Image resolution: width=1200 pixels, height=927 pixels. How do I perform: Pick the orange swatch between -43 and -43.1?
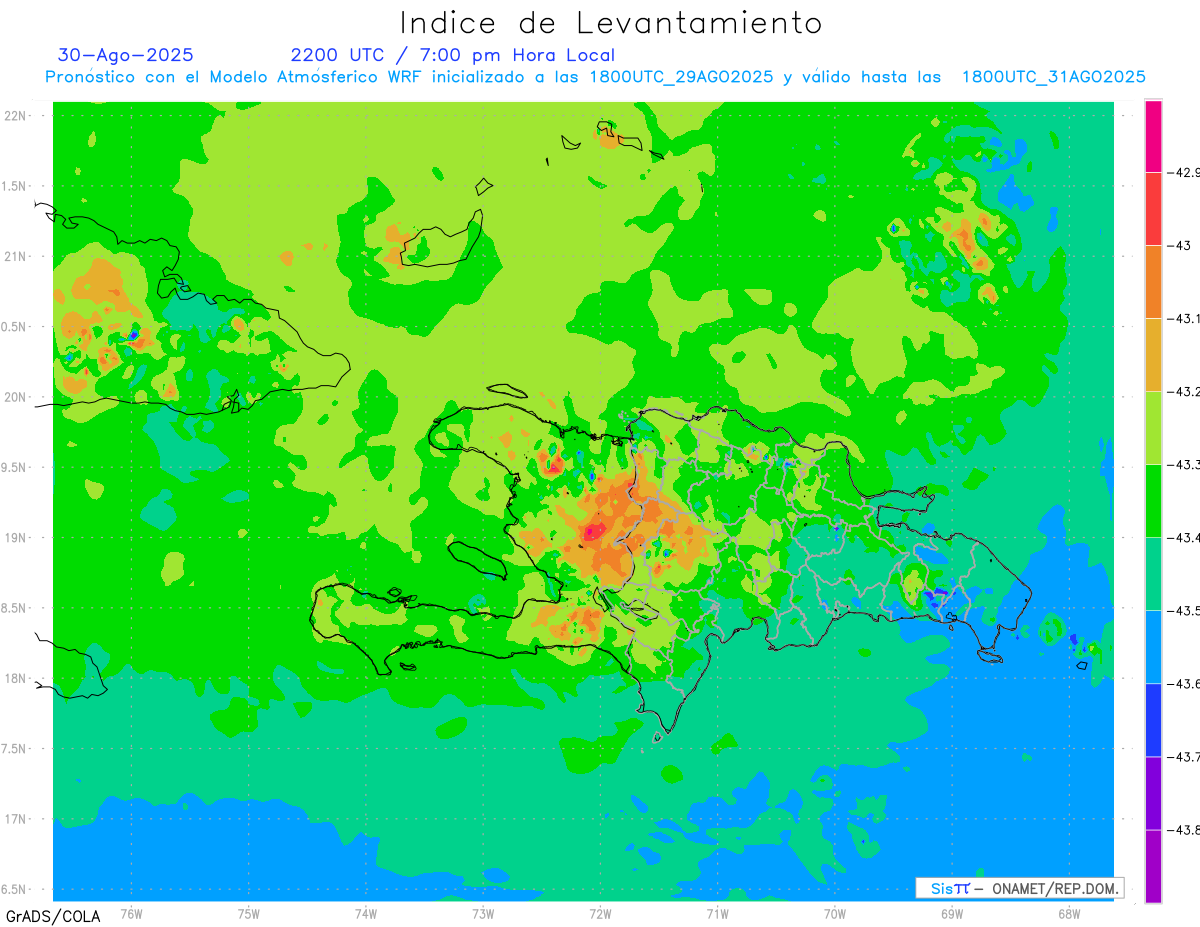click(x=1153, y=281)
